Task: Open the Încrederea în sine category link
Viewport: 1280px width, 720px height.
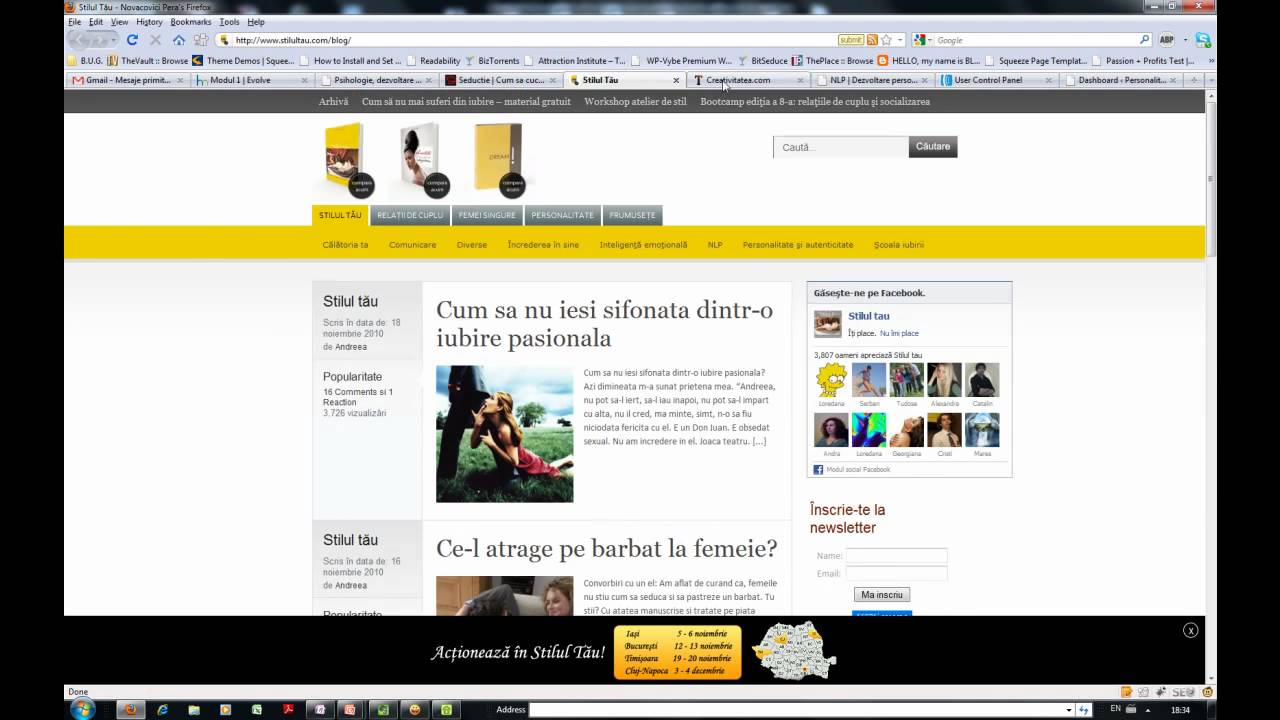Action: (543, 245)
